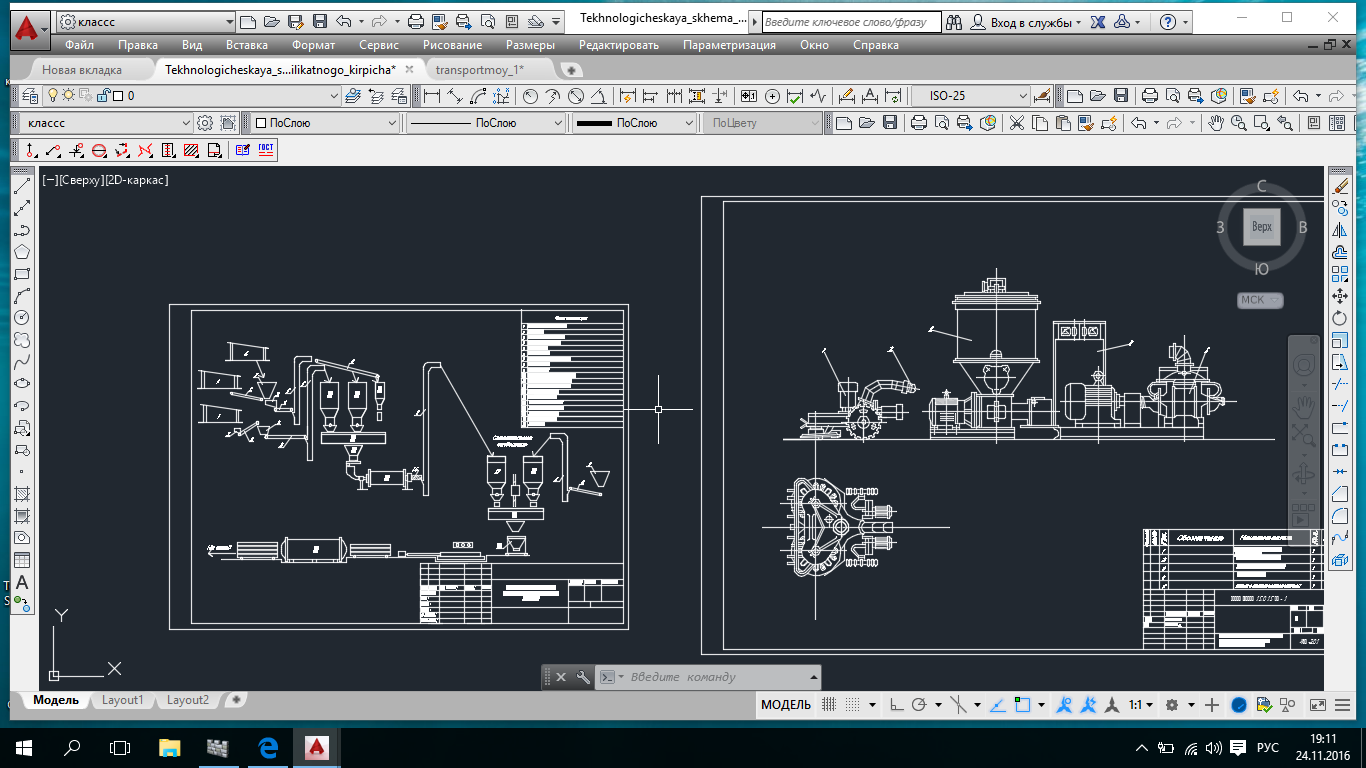Viewport: 1366px width, 768px height.
Task: Click the Center Mark icon
Action: pyautogui.click(x=772, y=96)
